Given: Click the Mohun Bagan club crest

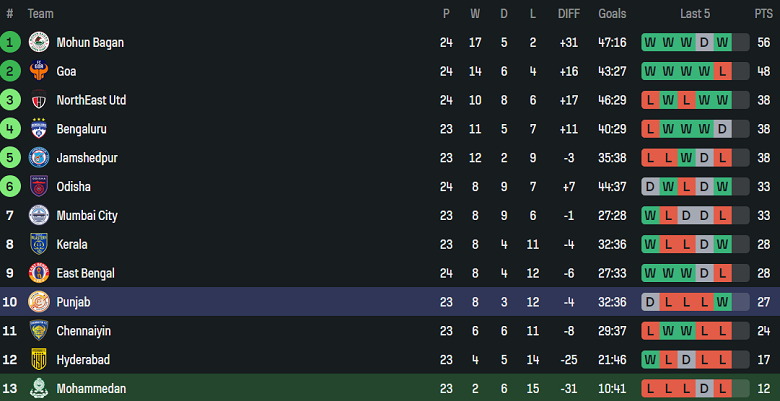Looking at the screenshot, I should 39,43.
